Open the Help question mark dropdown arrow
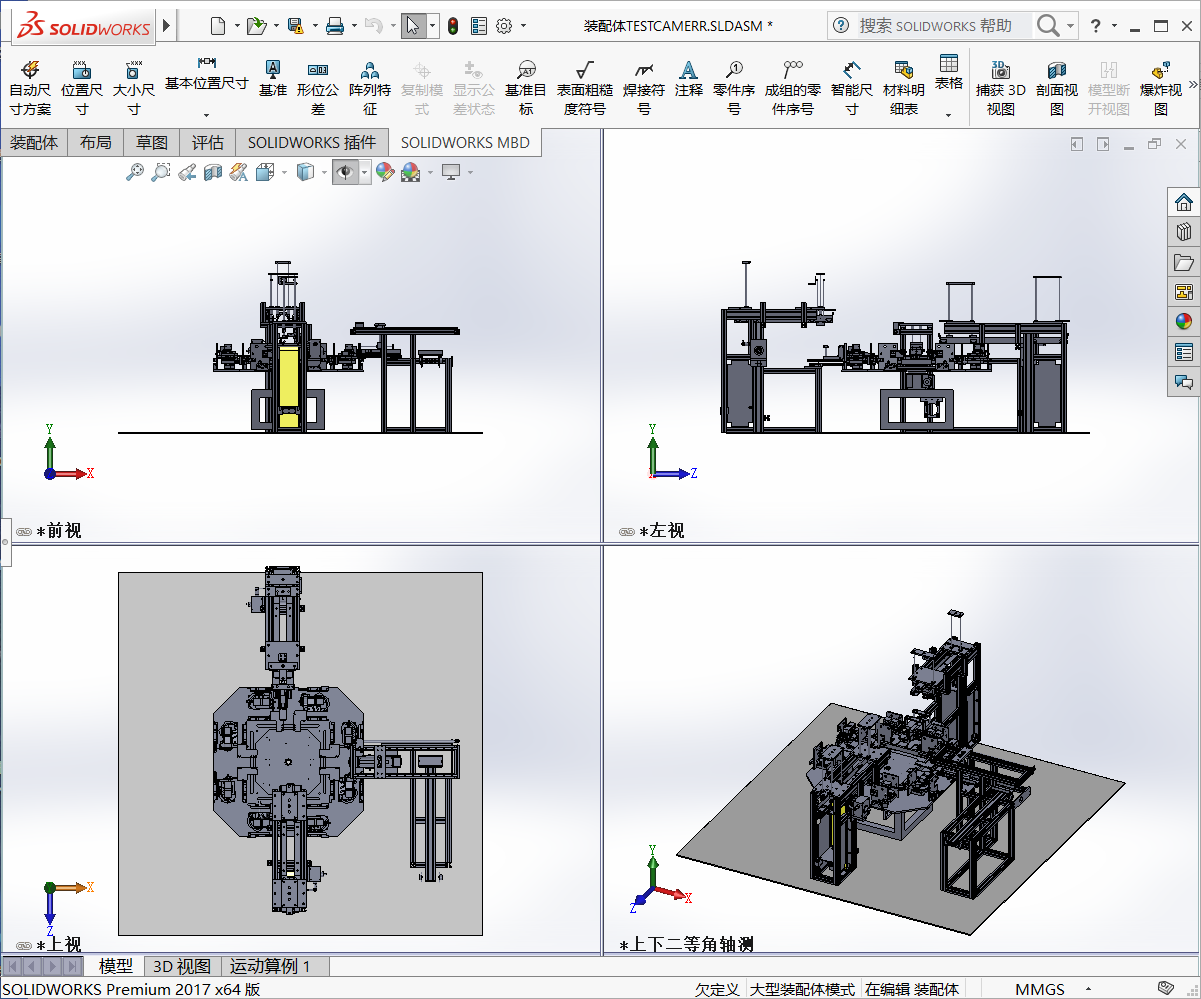1201x999 pixels. [1115, 26]
